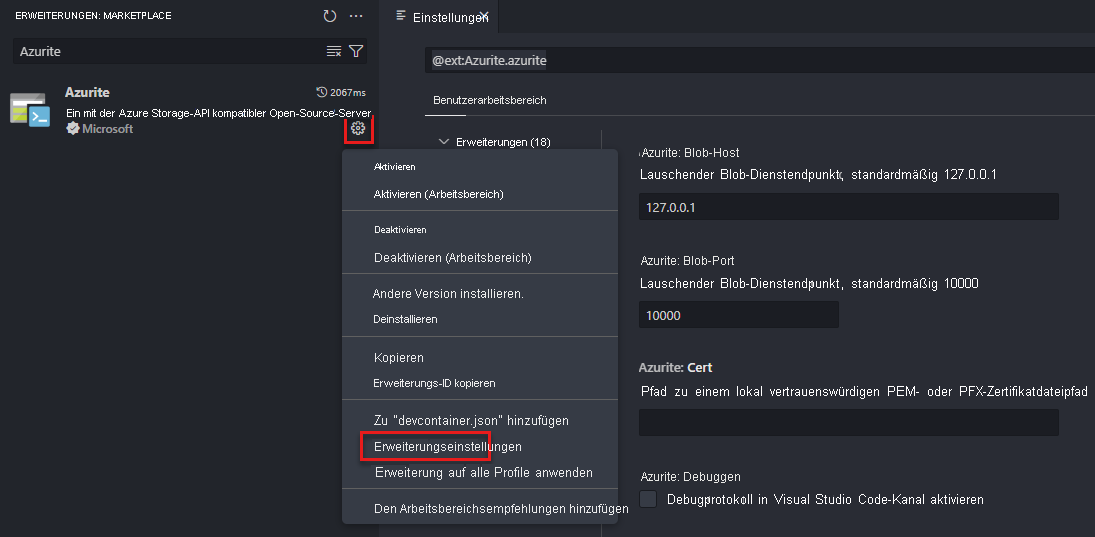This screenshot has width=1095, height=537.
Task: Clear the extensions search results
Action: click(x=334, y=51)
